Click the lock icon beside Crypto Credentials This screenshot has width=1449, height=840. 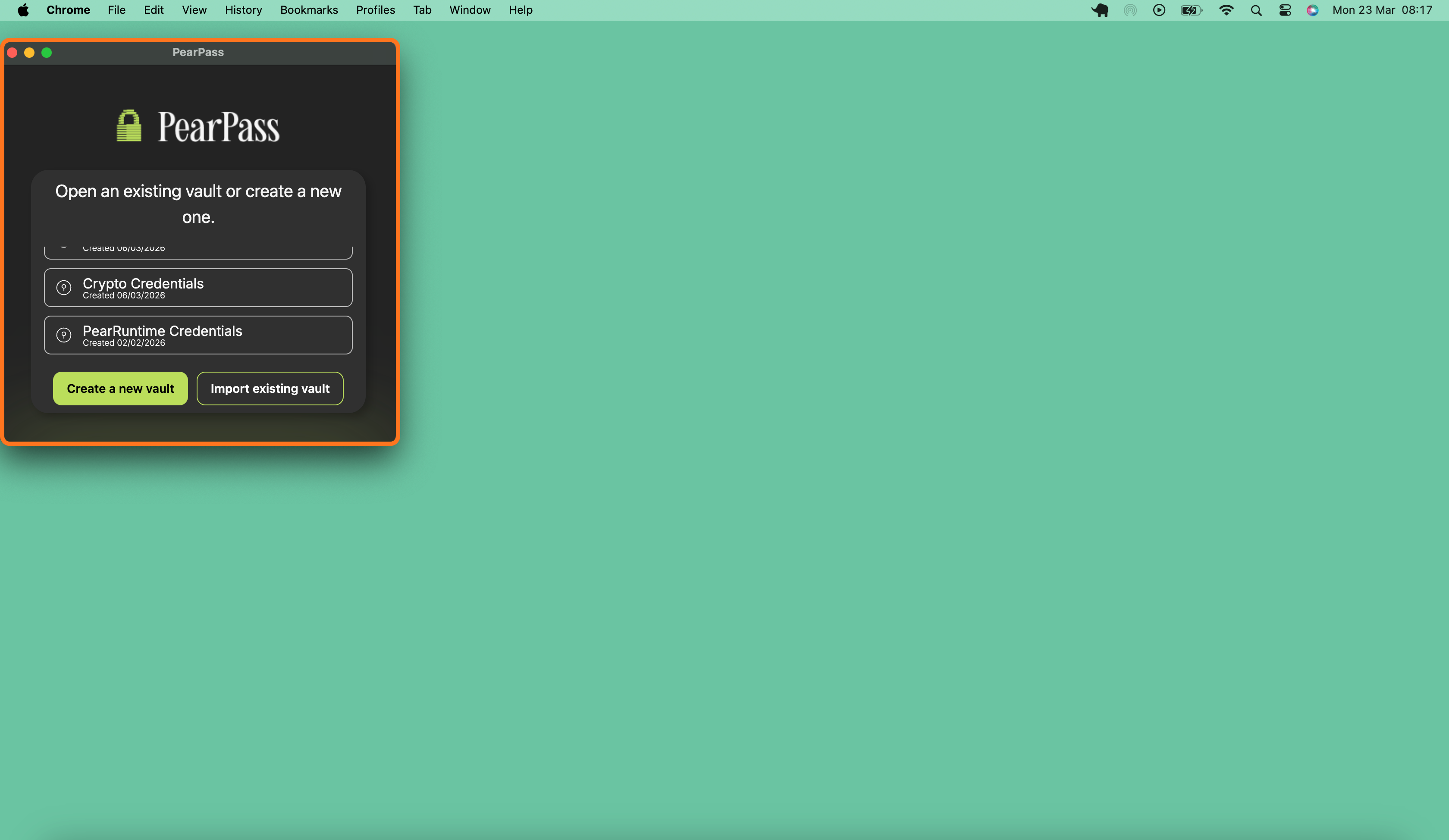pos(64,288)
